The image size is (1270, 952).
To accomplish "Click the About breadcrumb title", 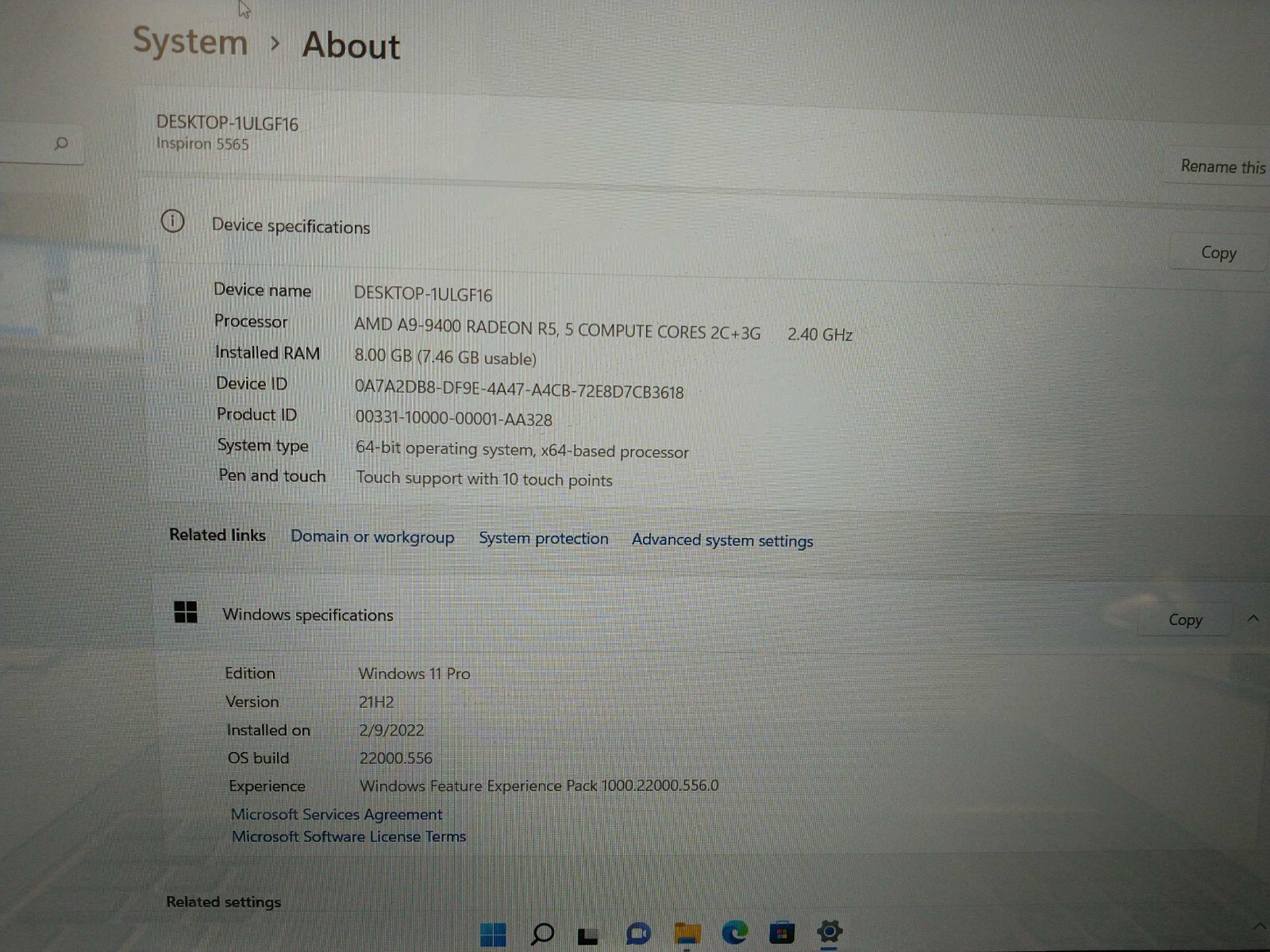I will coord(351,45).
